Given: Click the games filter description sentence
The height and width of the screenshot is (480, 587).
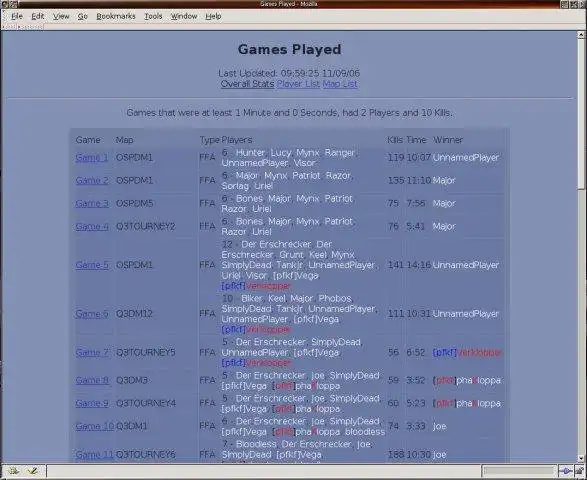Looking at the screenshot, I should (x=289, y=113).
